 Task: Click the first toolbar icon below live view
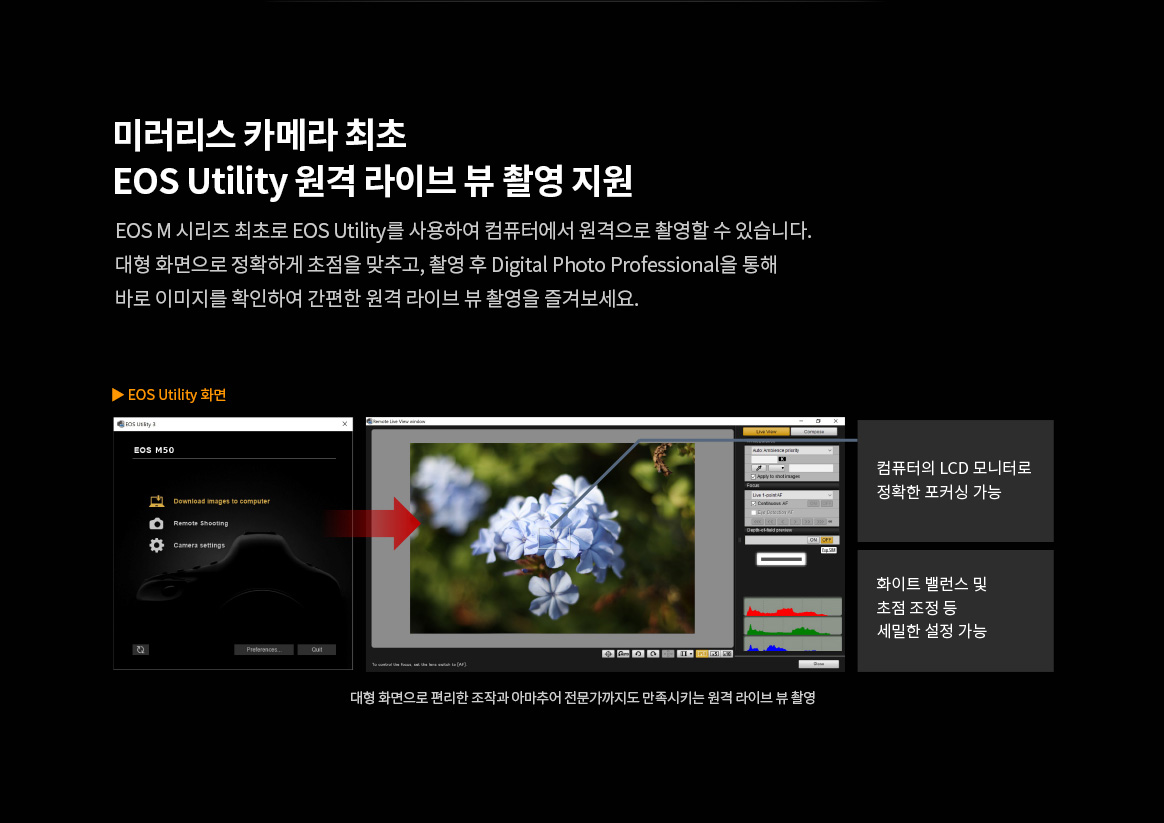click(x=608, y=653)
